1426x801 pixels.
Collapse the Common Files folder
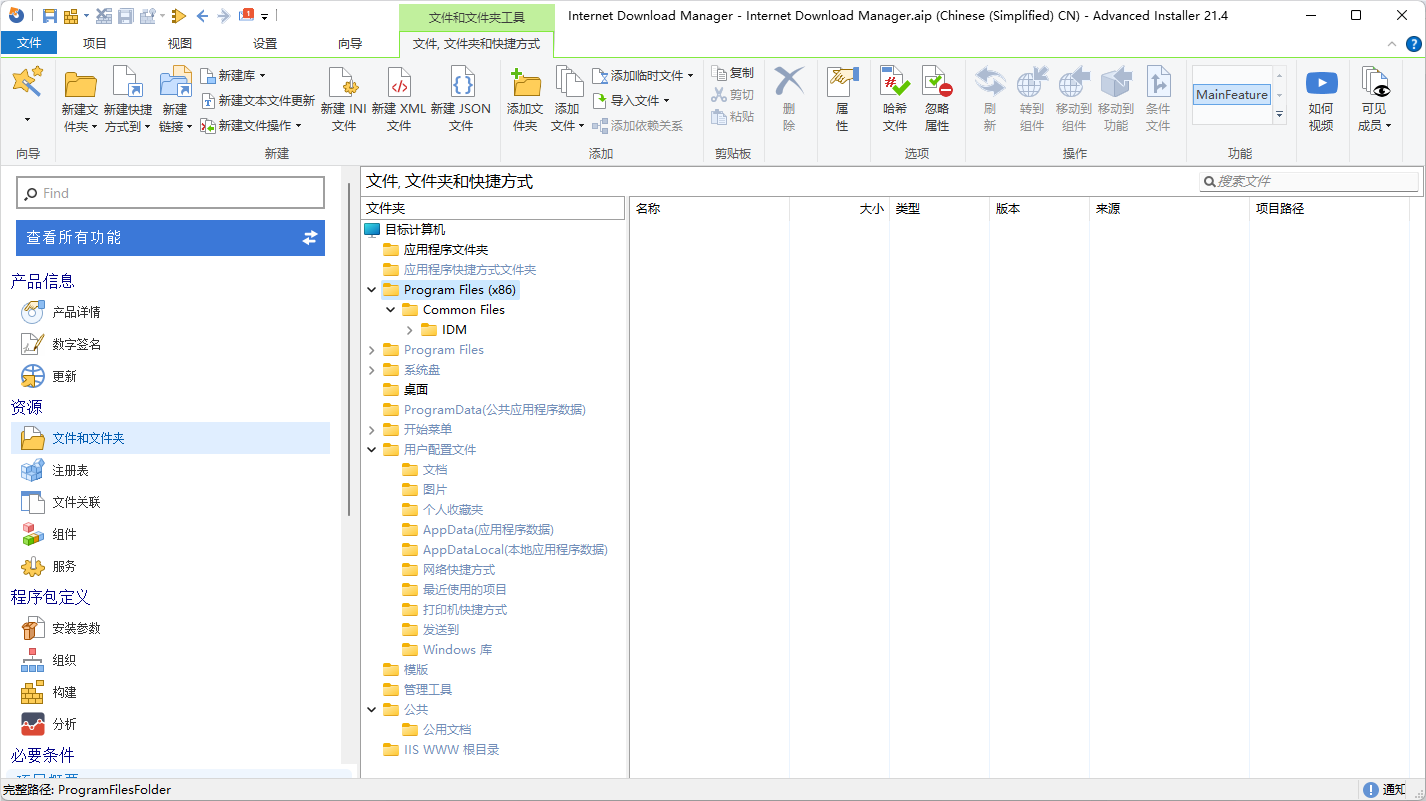391,310
